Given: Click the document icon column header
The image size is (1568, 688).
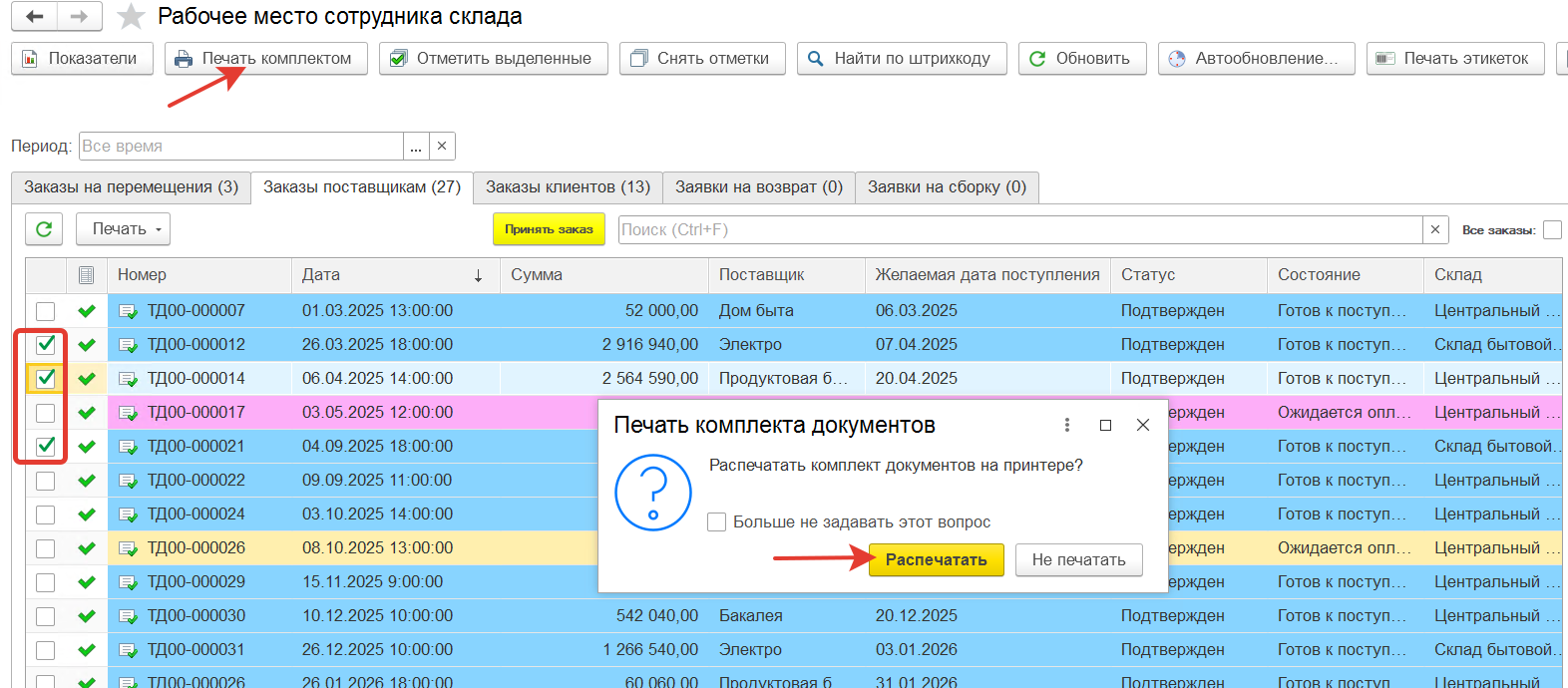Looking at the screenshot, I should [x=87, y=275].
